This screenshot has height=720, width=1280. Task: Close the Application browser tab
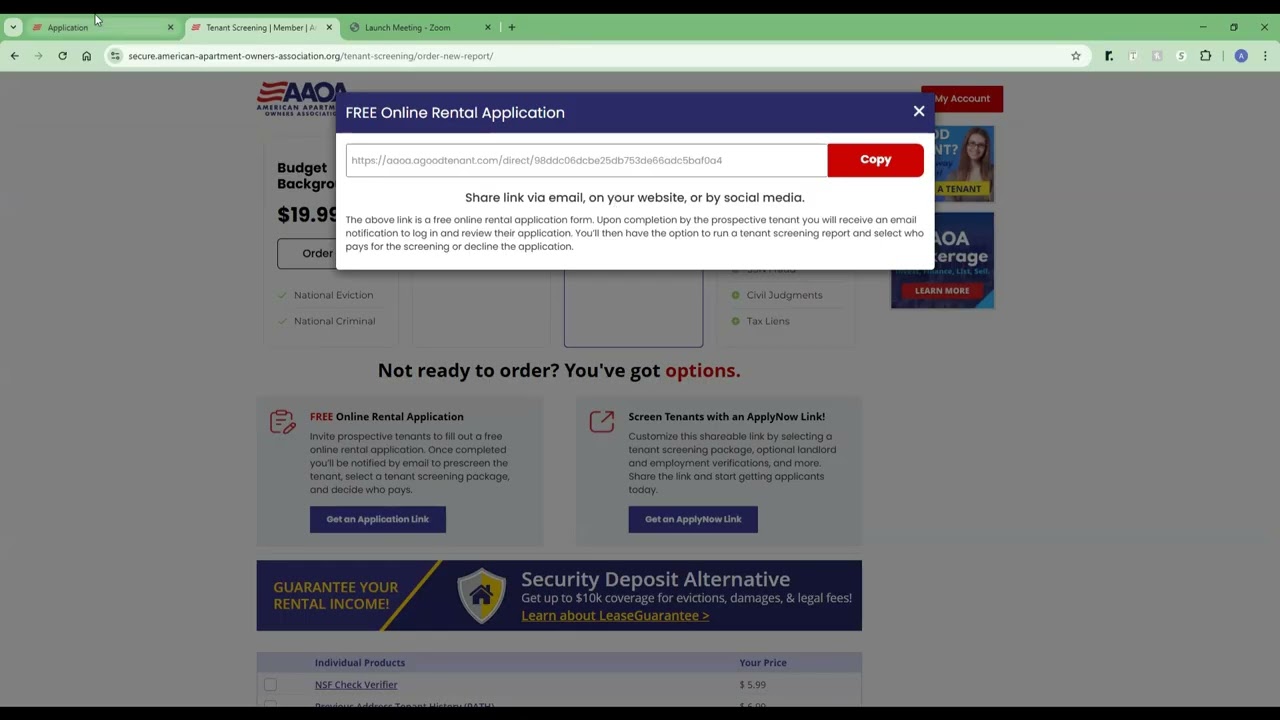click(x=170, y=28)
